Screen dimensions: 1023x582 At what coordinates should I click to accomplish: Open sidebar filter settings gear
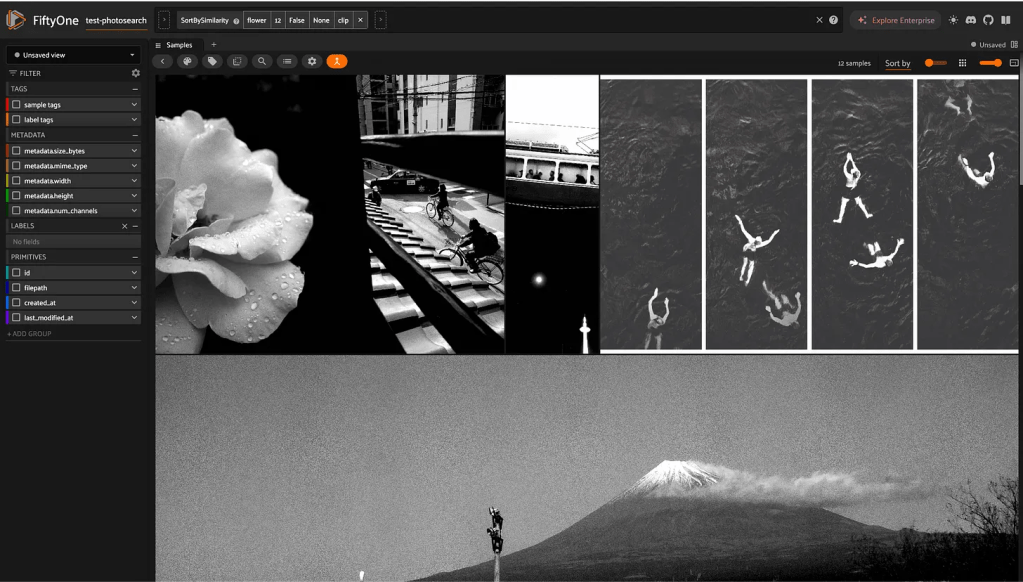(x=136, y=73)
